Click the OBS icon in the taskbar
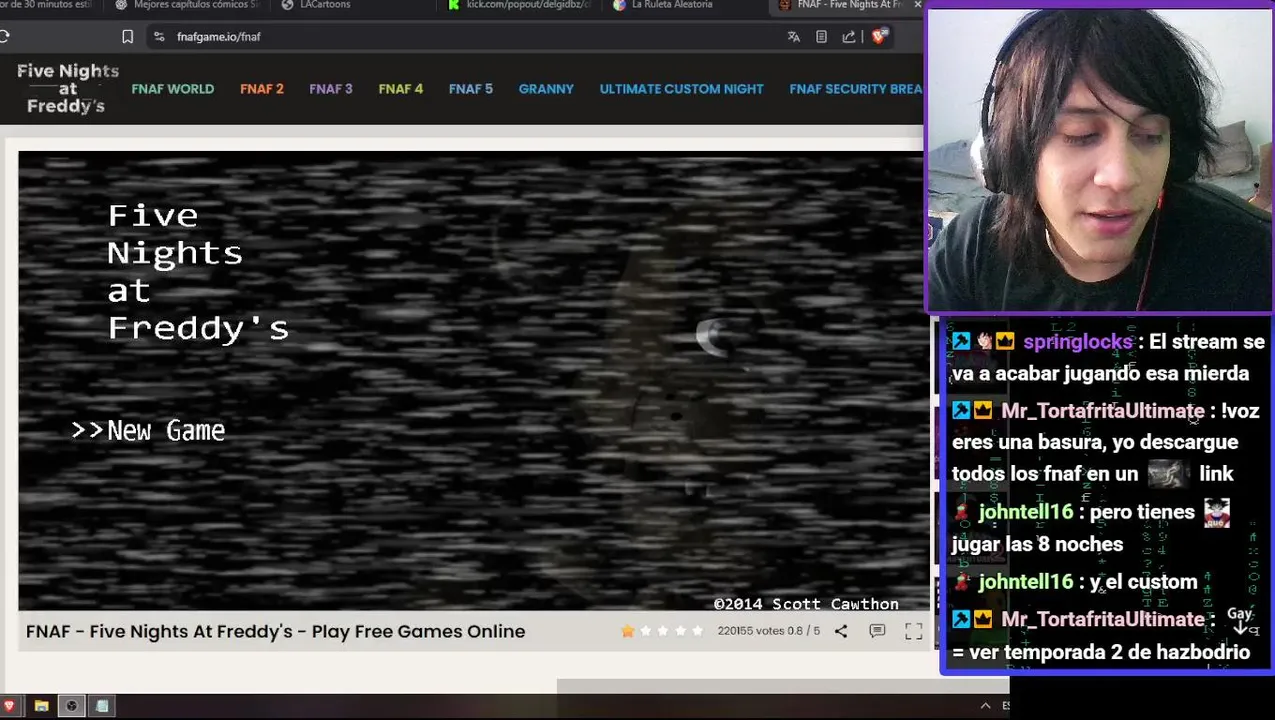Screen dimensions: 1275x720 pyautogui.click(x=71, y=706)
